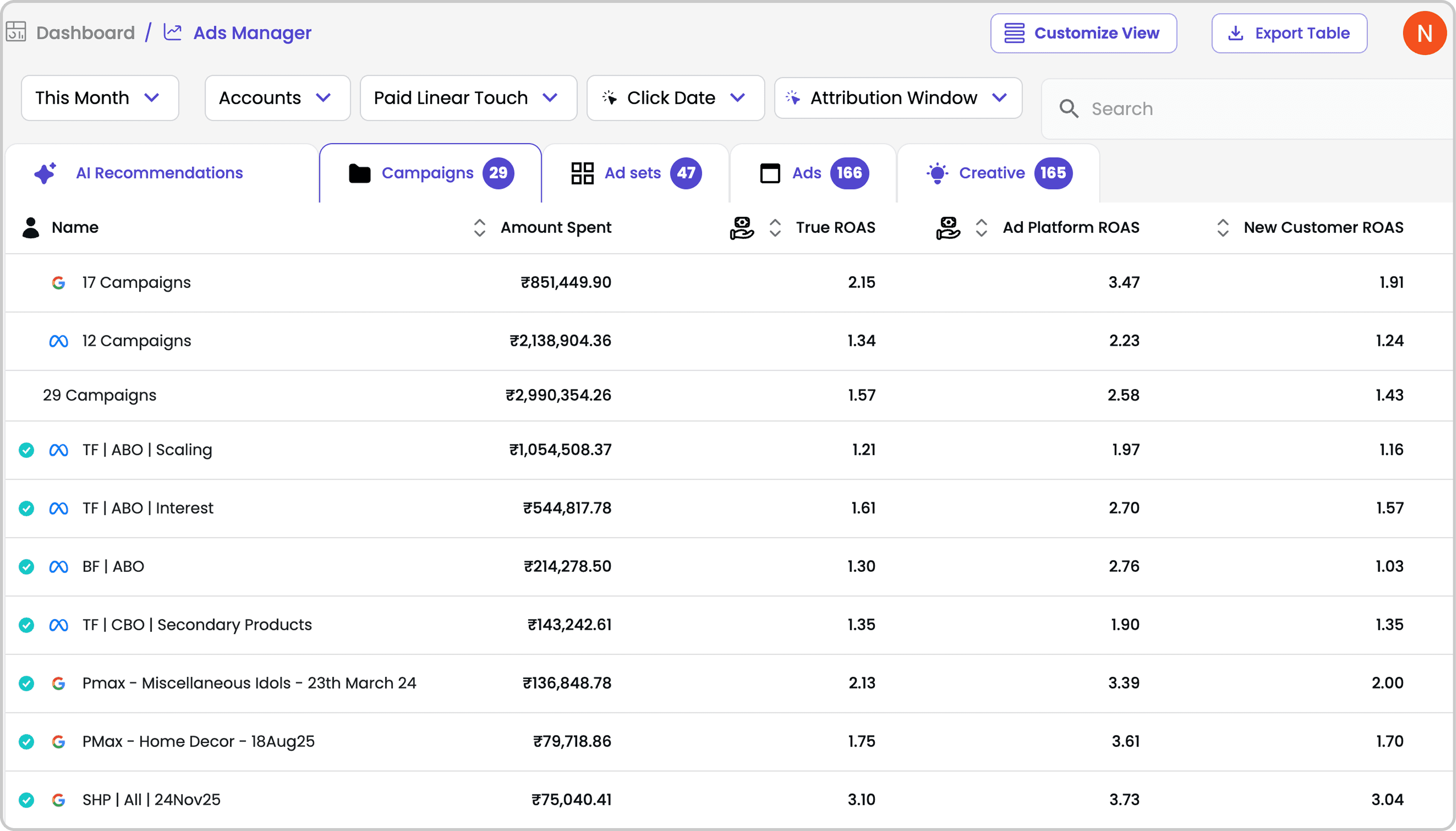Click the Google icon on 17 Campaigns row
Screen dimensions: 1456x831
pos(58,282)
